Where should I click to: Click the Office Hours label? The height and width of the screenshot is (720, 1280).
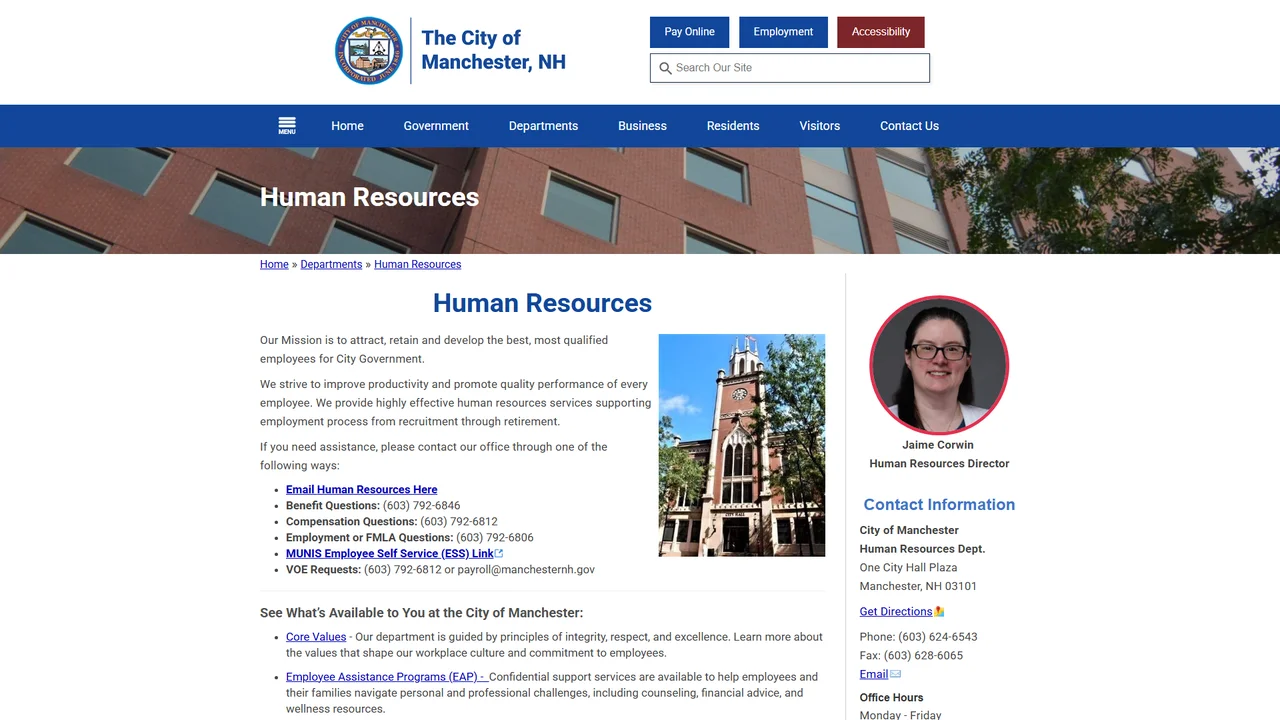point(891,698)
